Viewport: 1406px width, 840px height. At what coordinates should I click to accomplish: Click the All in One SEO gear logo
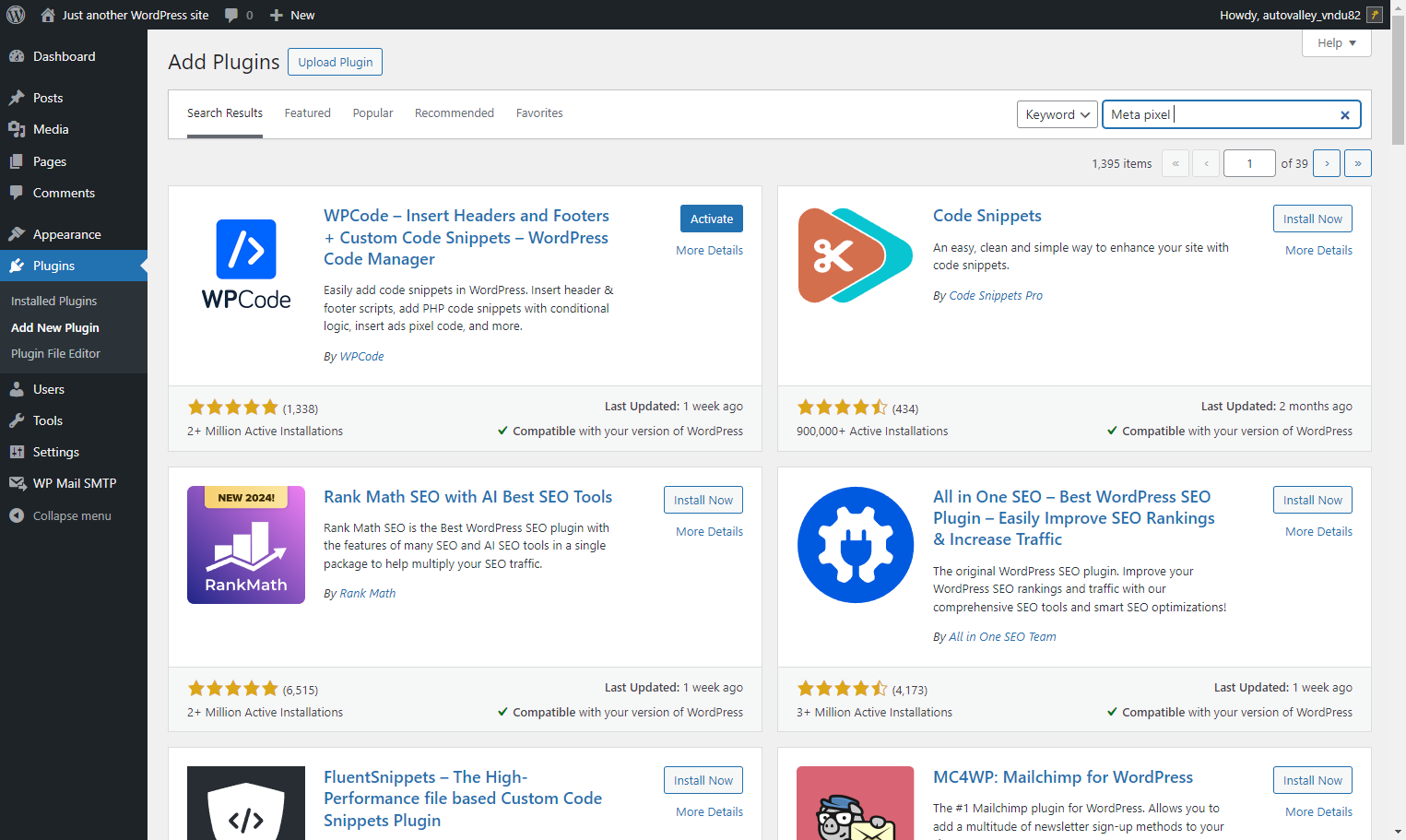(856, 545)
